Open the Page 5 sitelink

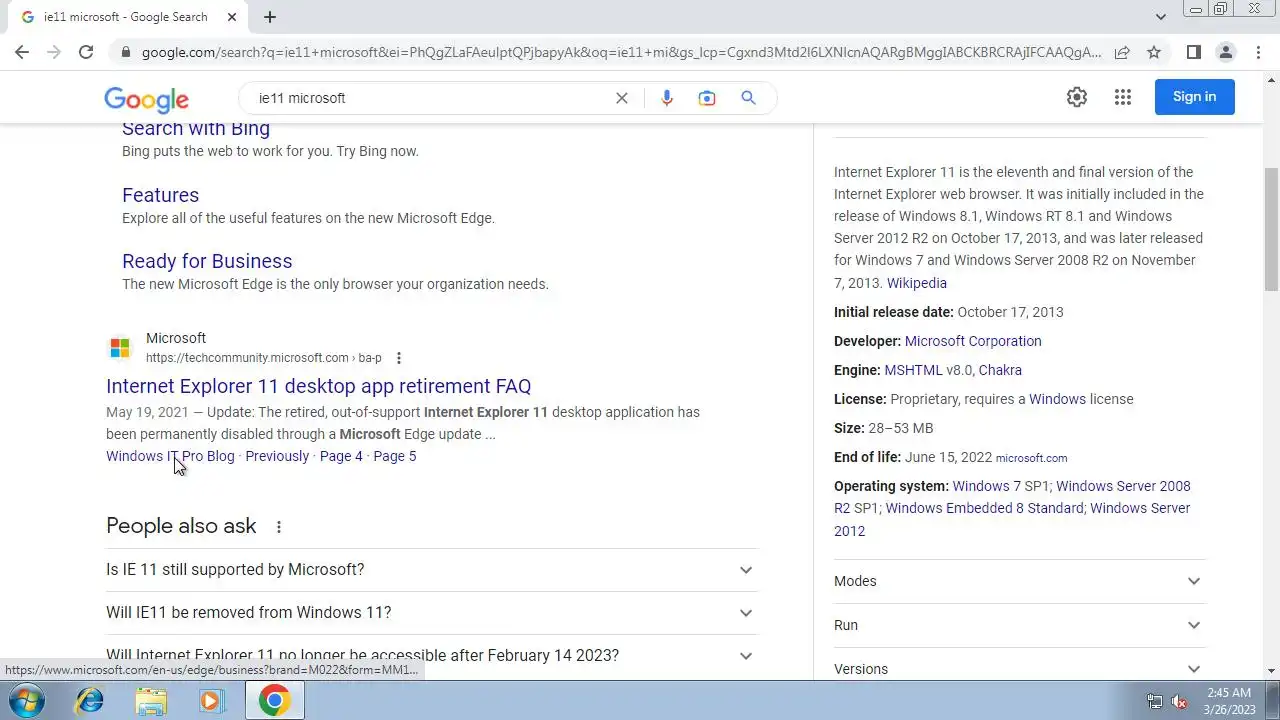pos(395,456)
